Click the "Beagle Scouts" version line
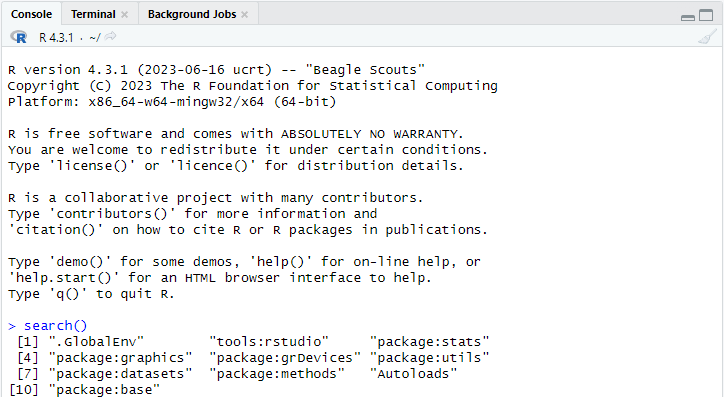The height and width of the screenshot is (397, 724). coord(216,70)
